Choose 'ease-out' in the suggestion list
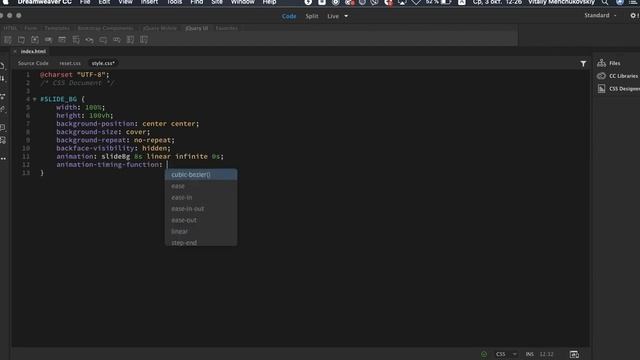Viewport: 640px width, 360px height. 201,220
